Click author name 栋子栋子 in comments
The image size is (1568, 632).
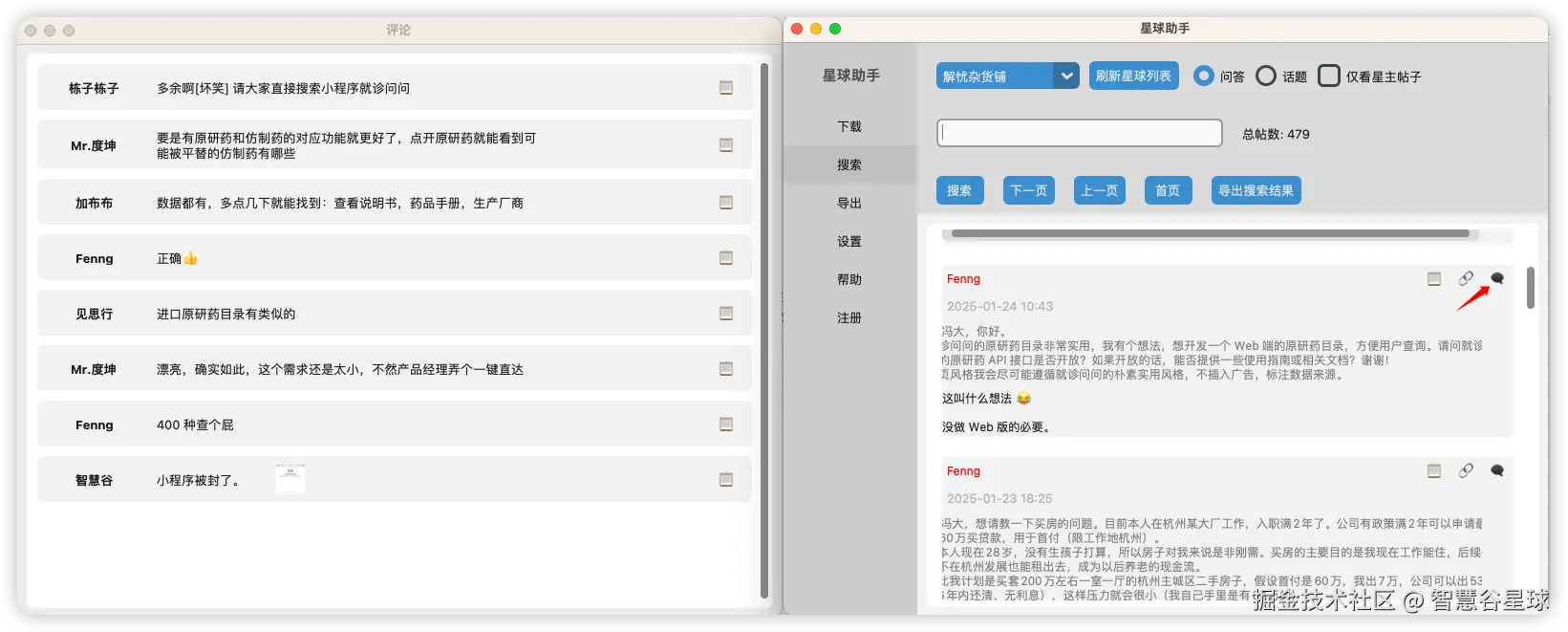(x=94, y=88)
